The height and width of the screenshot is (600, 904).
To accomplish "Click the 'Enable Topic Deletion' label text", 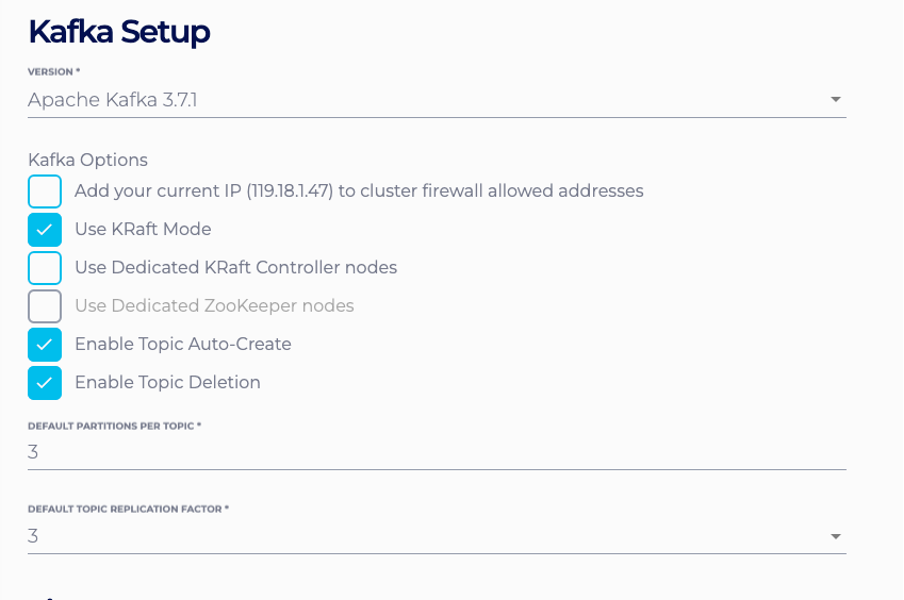I will 167,382.
